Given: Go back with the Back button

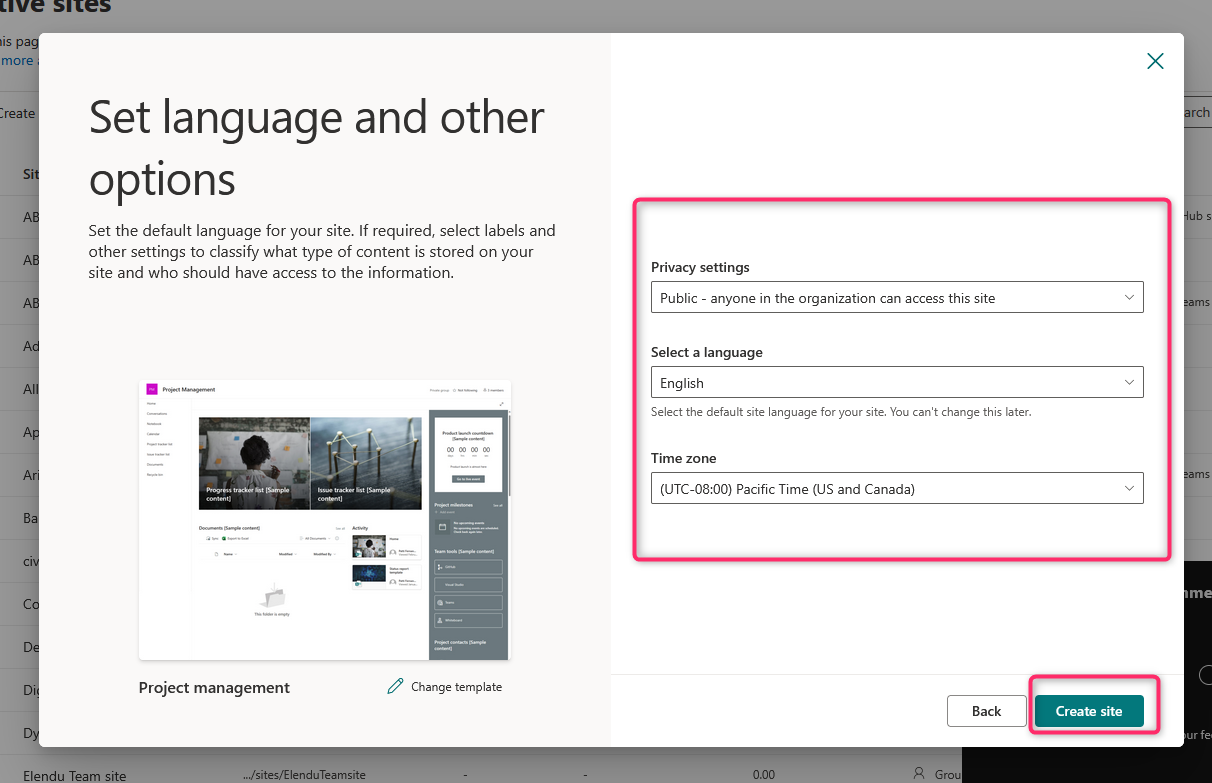Looking at the screenshot, I should coord(986,711).
